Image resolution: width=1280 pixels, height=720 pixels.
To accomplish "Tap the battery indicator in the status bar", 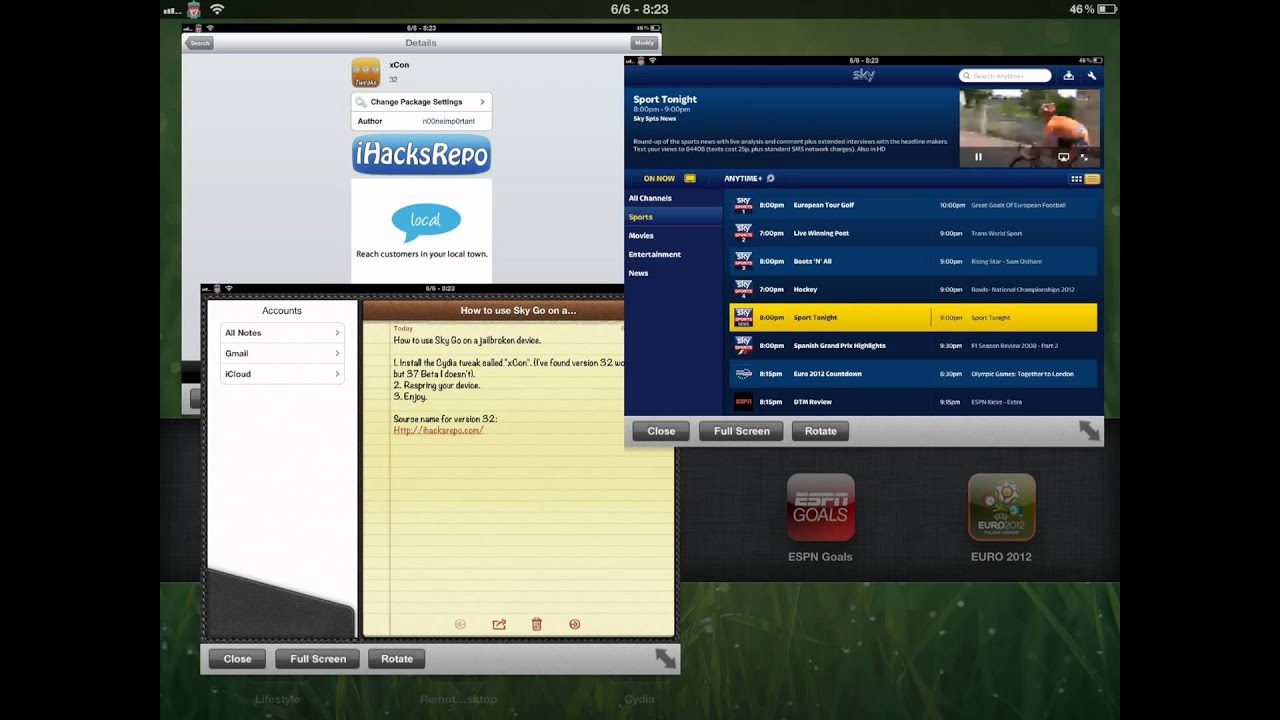I will 1106,9.
